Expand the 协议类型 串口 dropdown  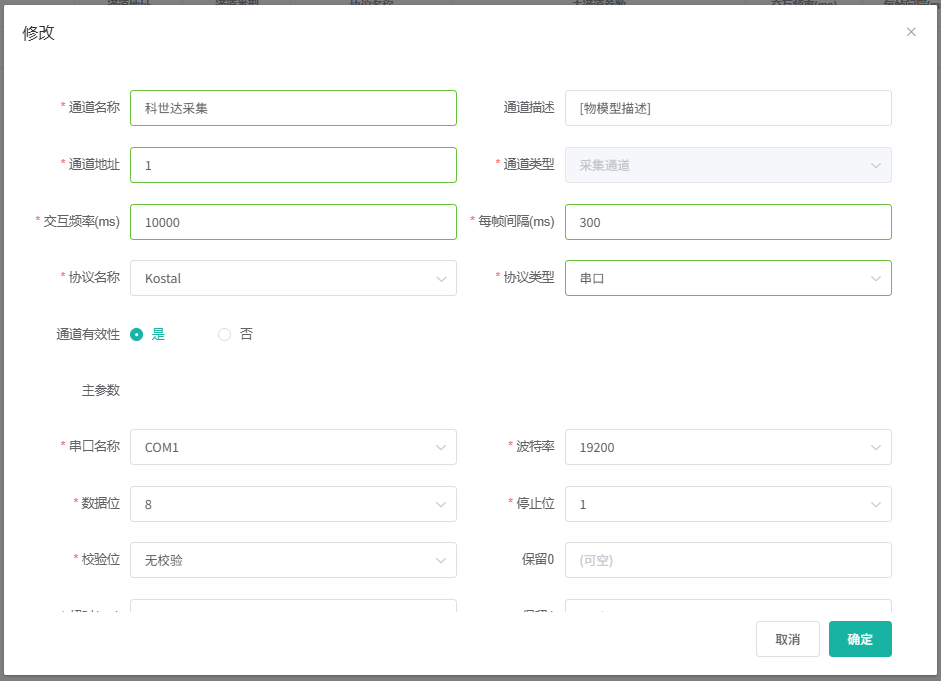[x=728, y=278]
